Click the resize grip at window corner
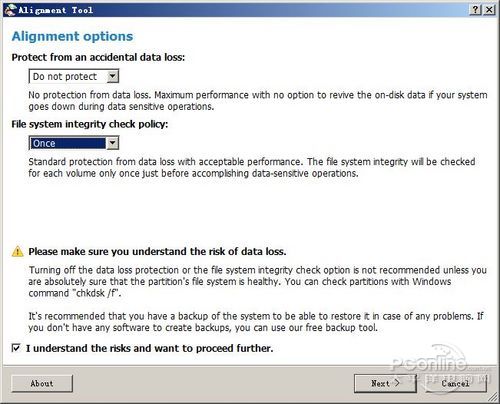Image resolution: width=500 pixels, height=404 pixels. (492, 397)
